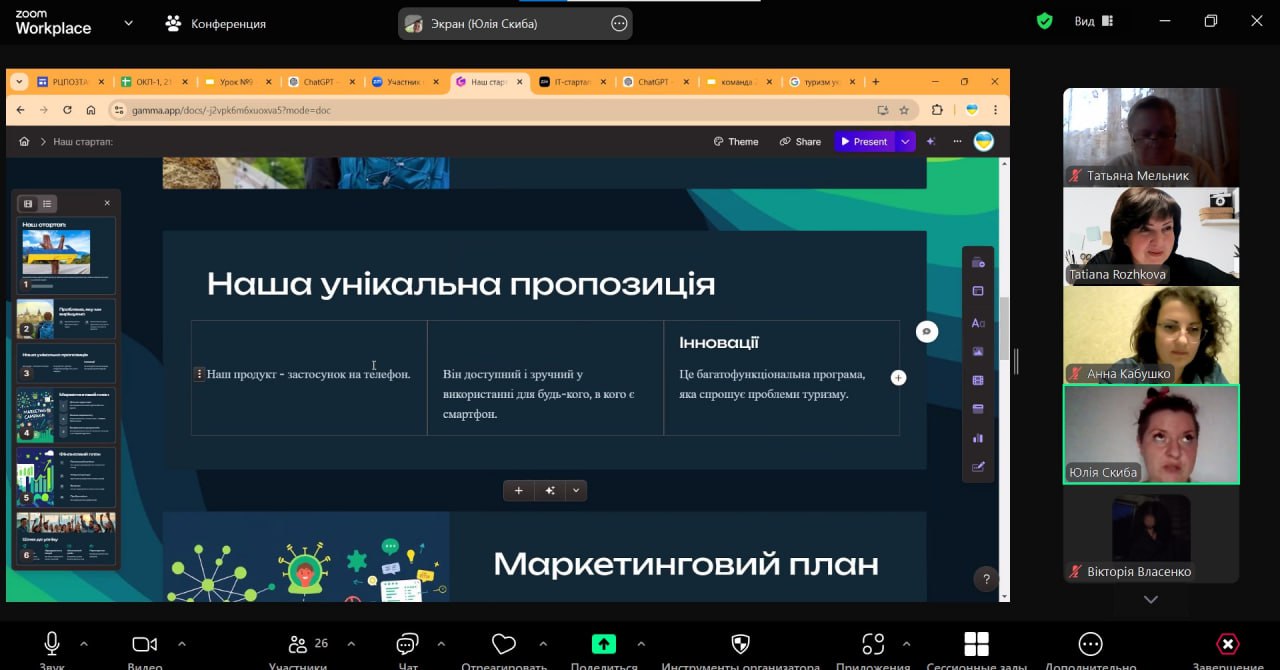Toggle Zoom camera (Видео) button

pos(145,650)
